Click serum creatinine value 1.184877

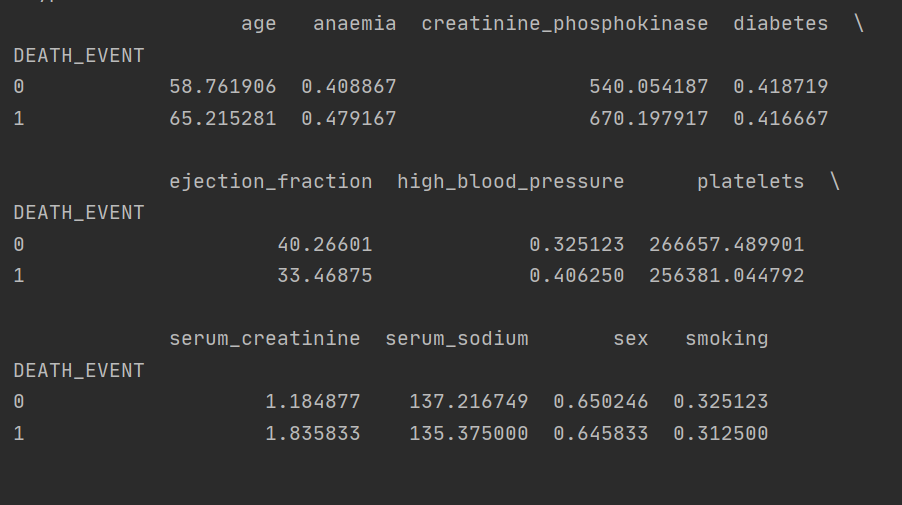point(312,401)
